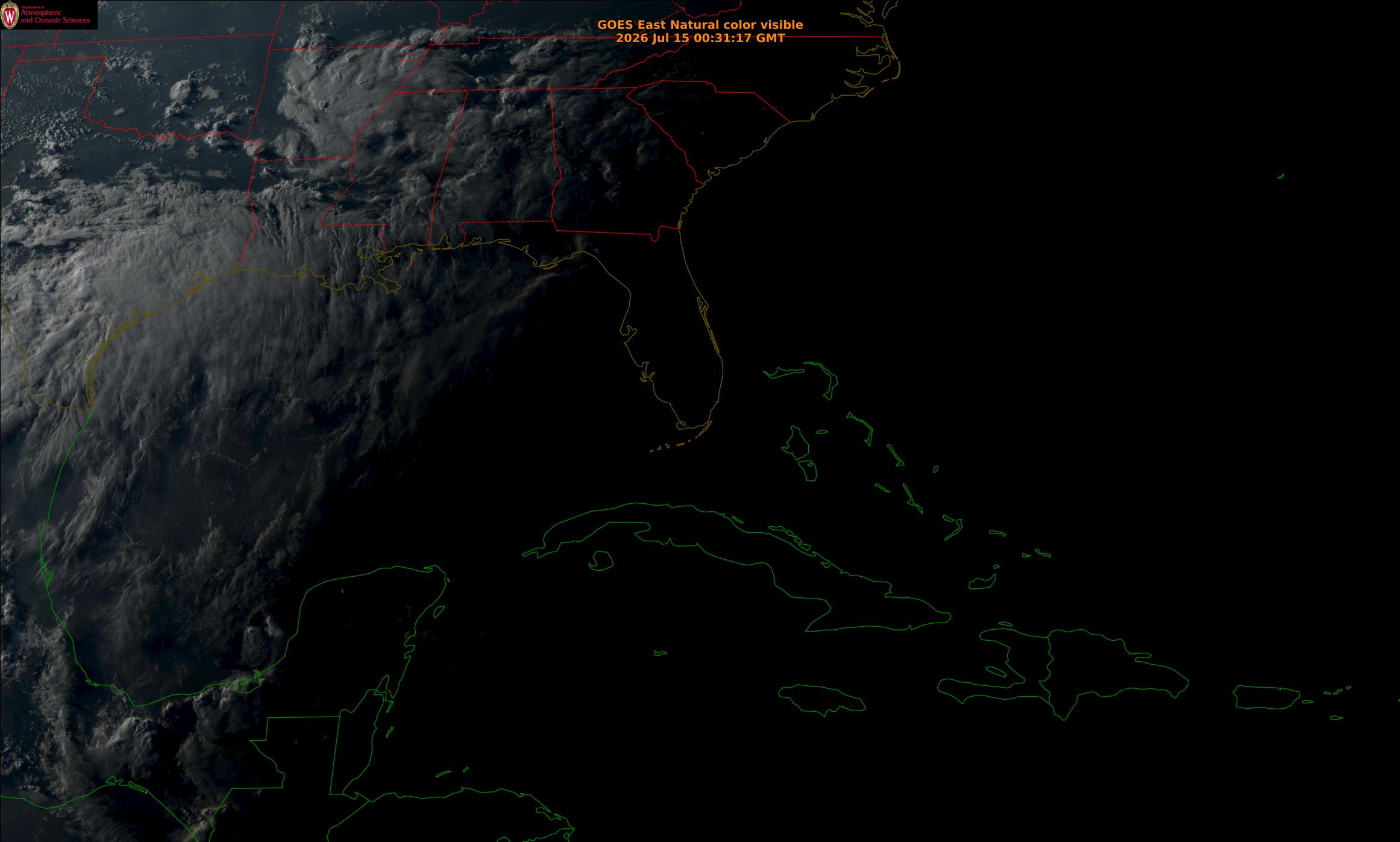
Task: Click the University of Wisconsin crest logo
Action: (x=10, y=14)
